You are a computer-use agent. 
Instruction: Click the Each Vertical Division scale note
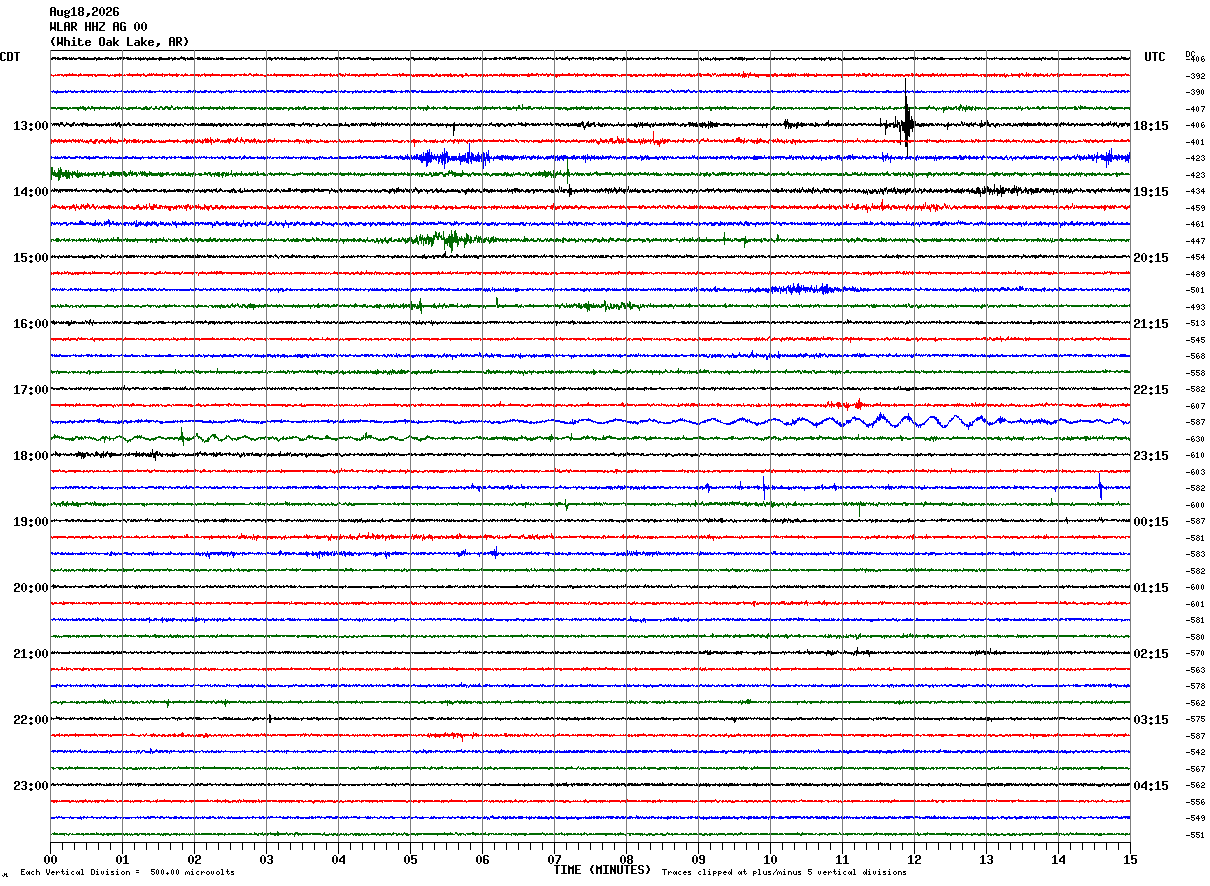coord(127,872)
